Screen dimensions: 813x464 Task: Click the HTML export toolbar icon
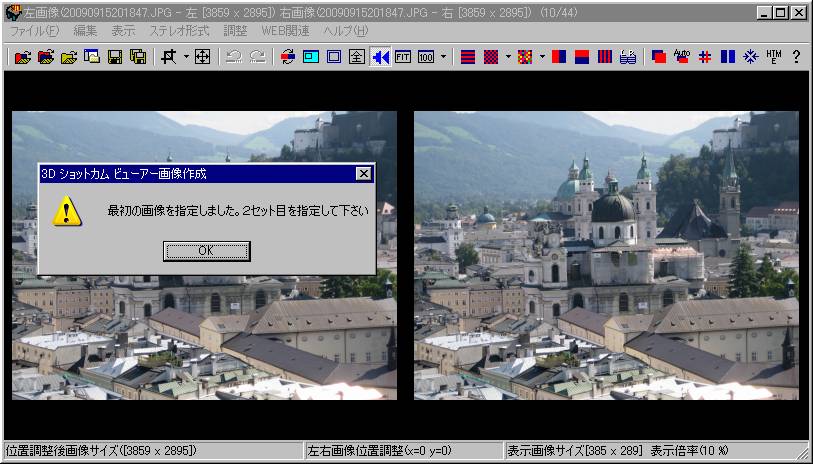pyautogui.click(x=774, y=57)
